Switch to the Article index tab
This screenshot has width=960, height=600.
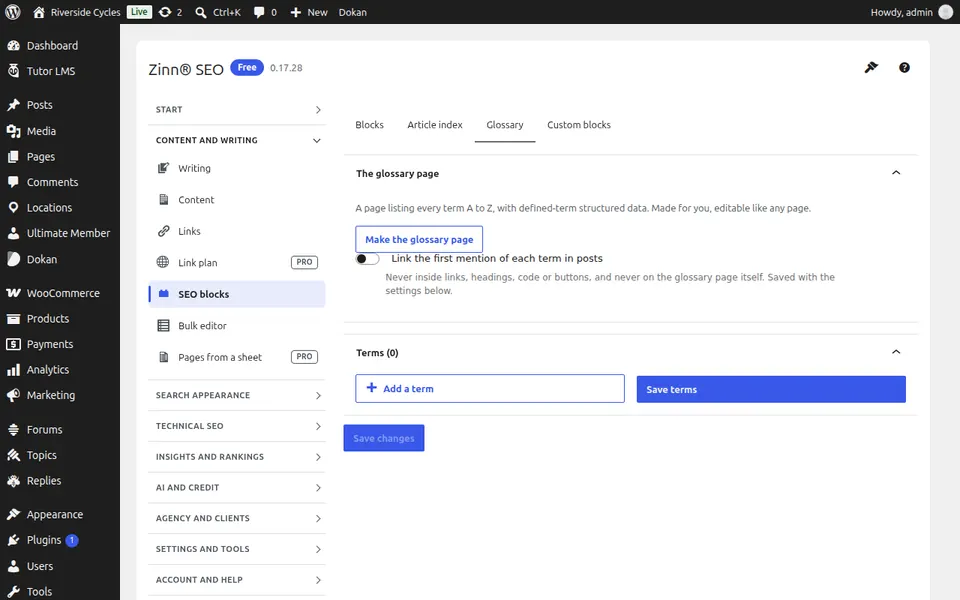coord(435,125)
